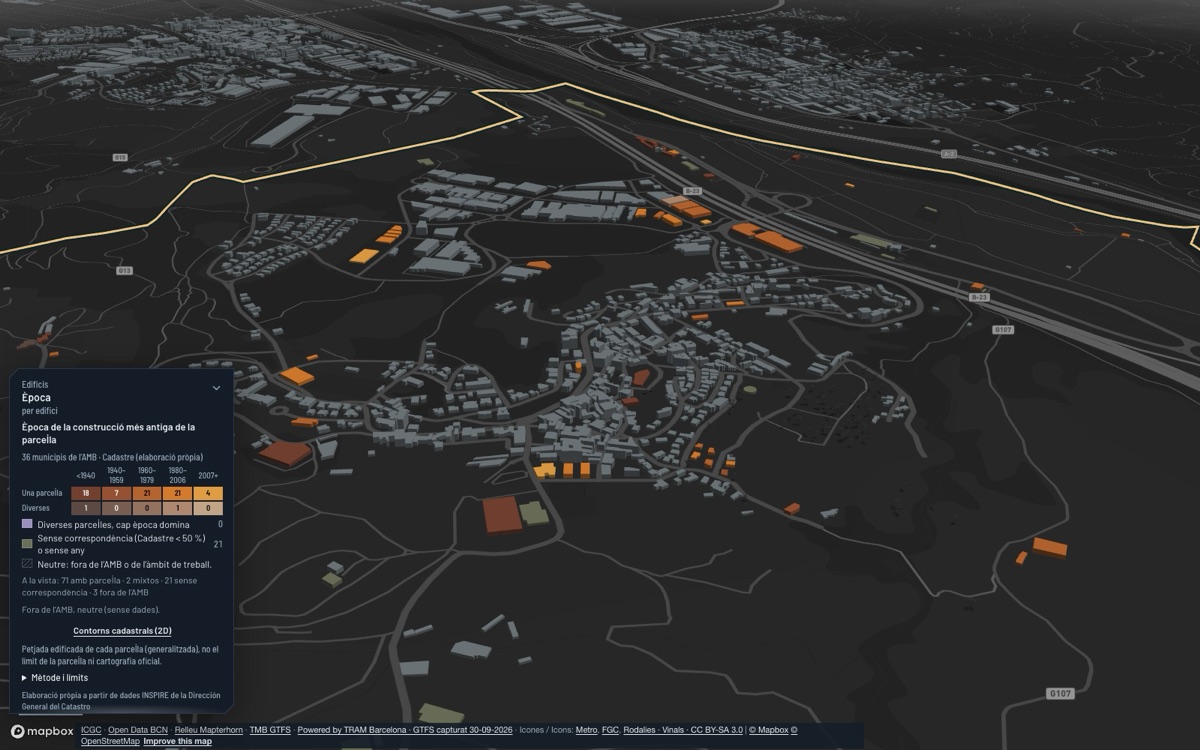Click the "2007+" column header
Screen dimensions: 1200x750
208,475
